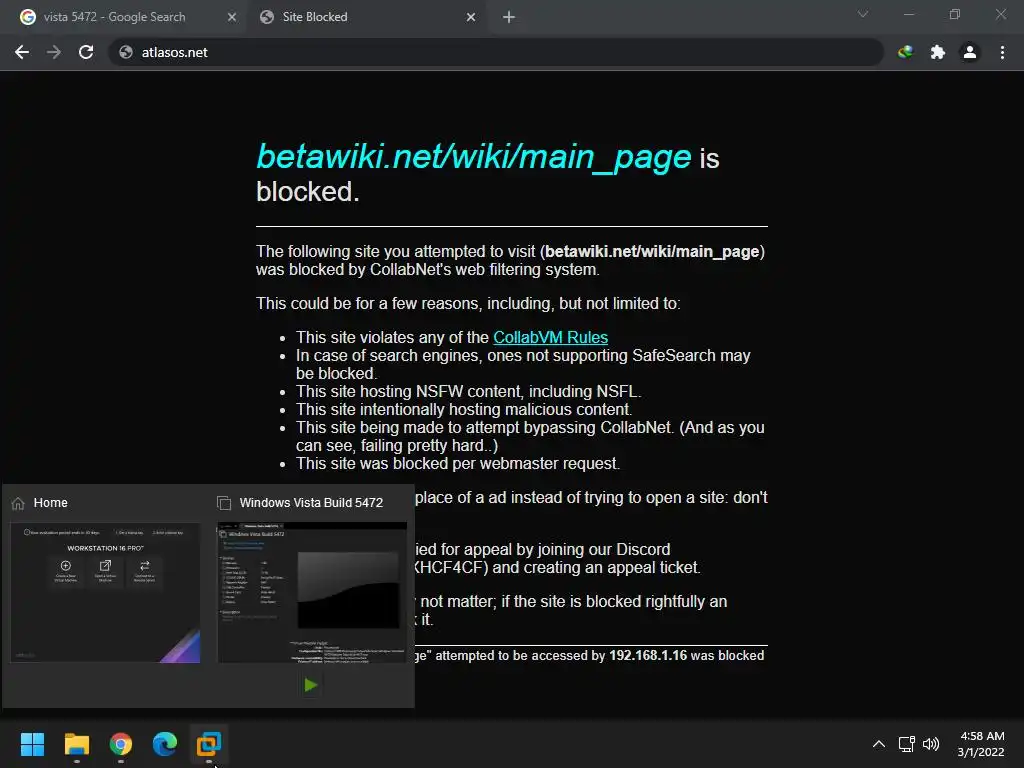
Task: Click the blocked IP address 192.168.1.16 text
Action: [648, 655]
